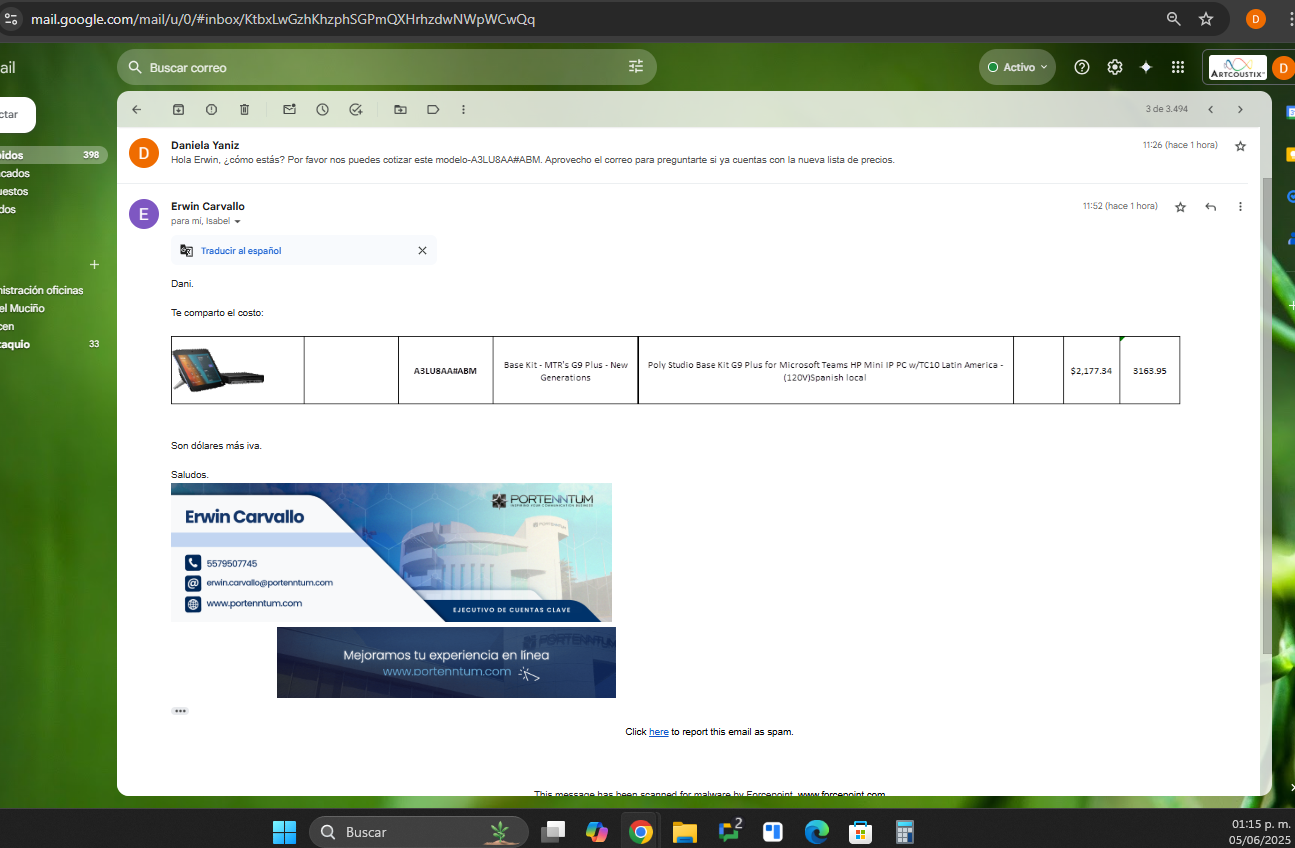Viewport: 1295px width, 848px height.
Task: Open the Move to folder icon
Action: [x=400, y=109]
